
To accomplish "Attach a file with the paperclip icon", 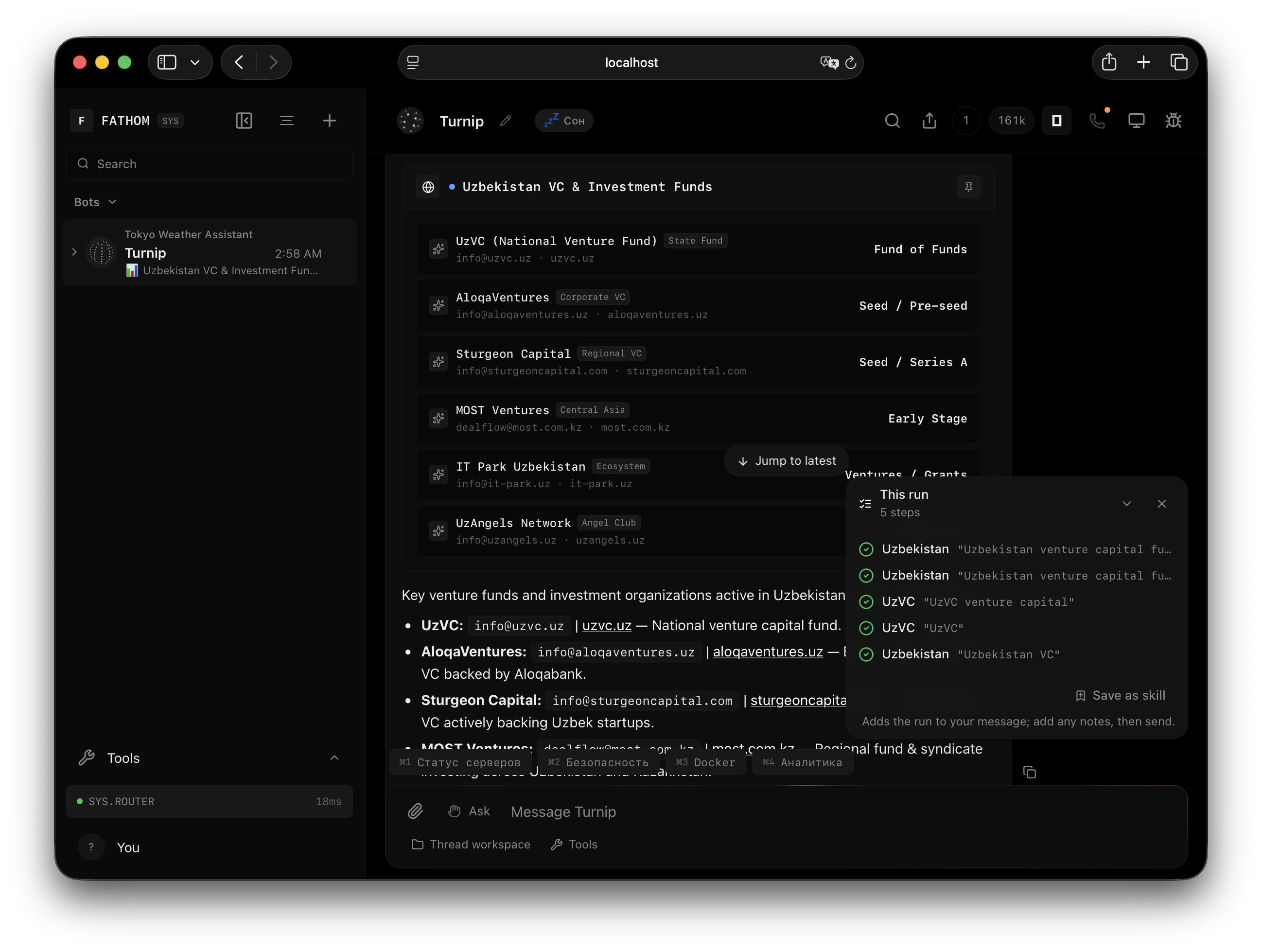I will click(x=415, y=811).
